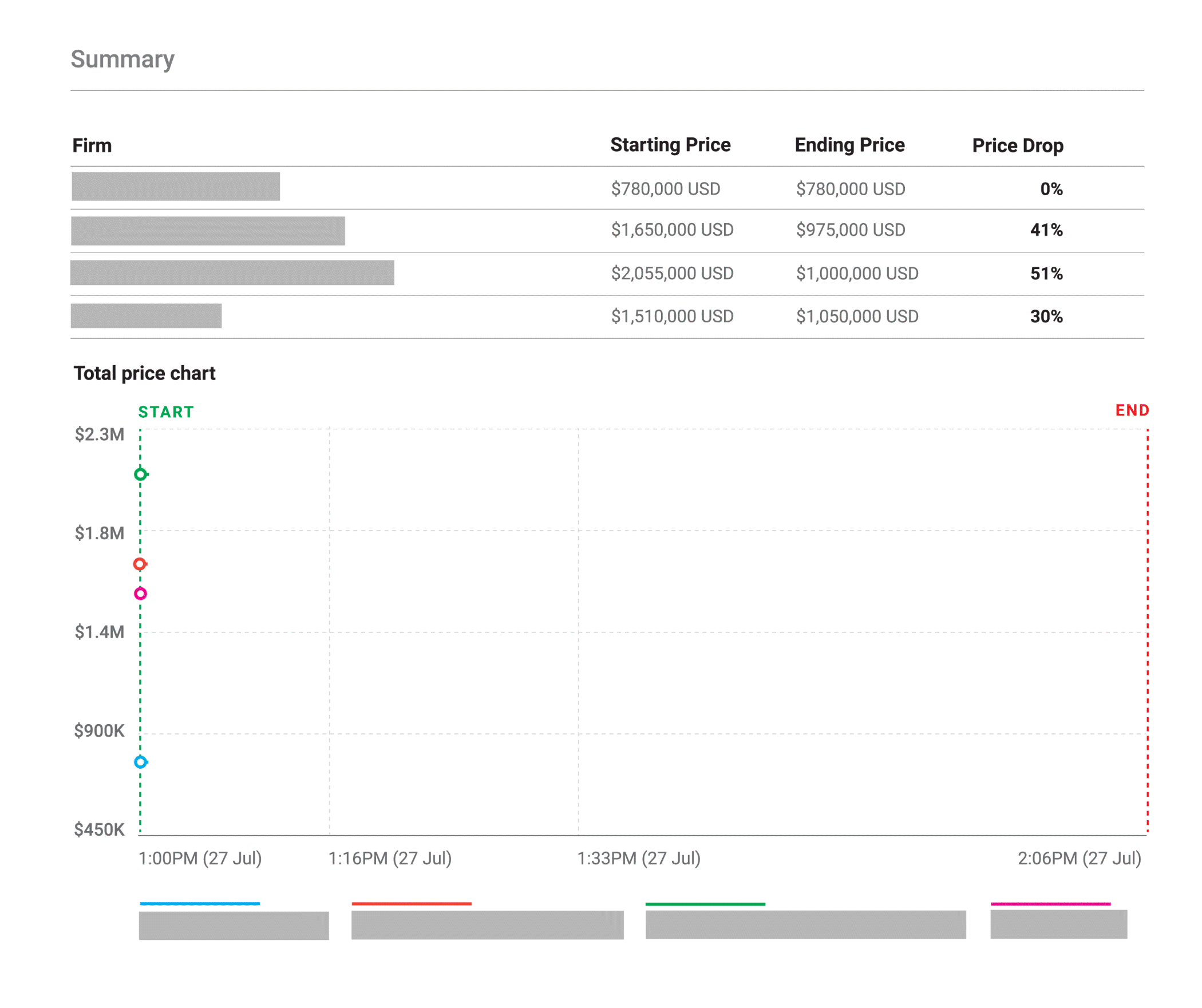The width and height of the screenshot is (1202, 1008).
Task: Click the green start price marker on chart
Action: pos(141,475)
